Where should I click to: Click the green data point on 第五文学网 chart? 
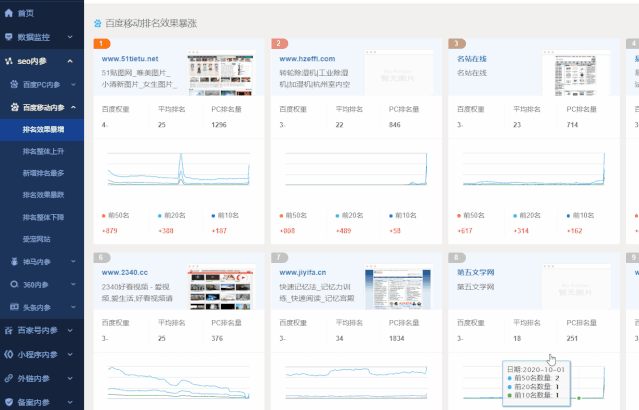(x=579, y=398)
